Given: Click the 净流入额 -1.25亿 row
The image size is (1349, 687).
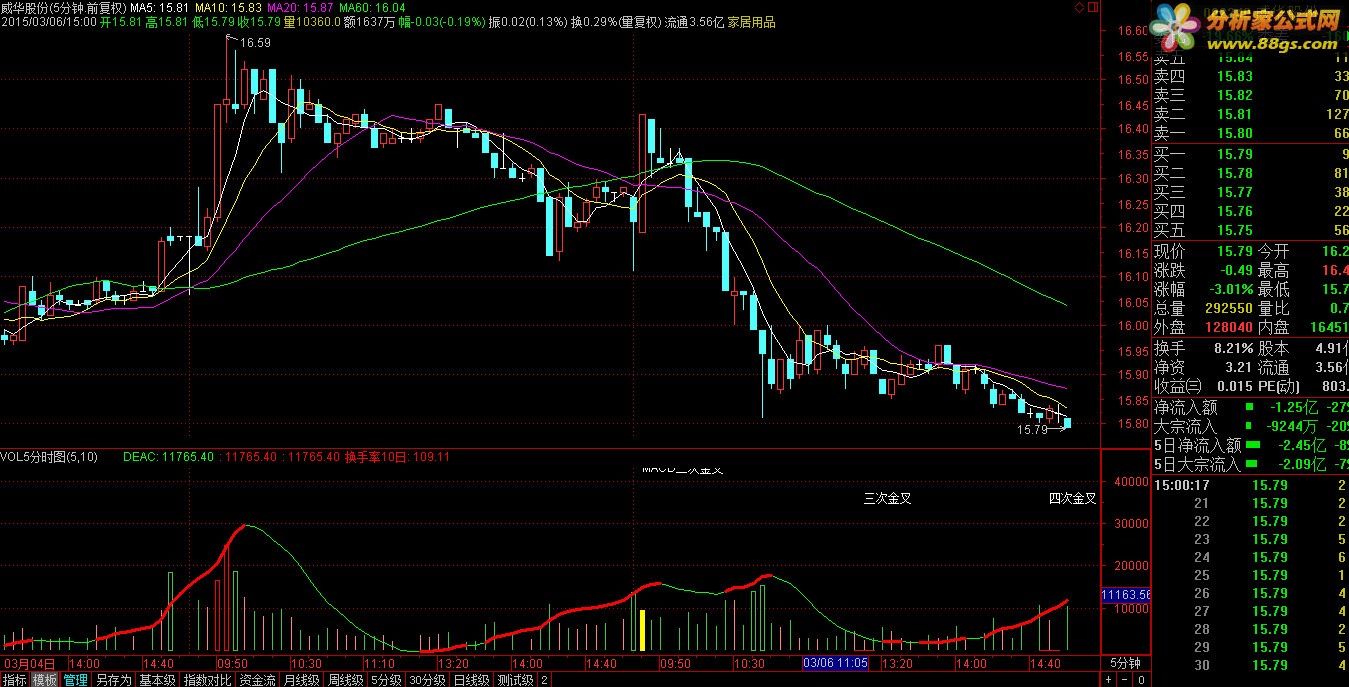Looking at the screenshot, I should click(x=1252, y=407).
